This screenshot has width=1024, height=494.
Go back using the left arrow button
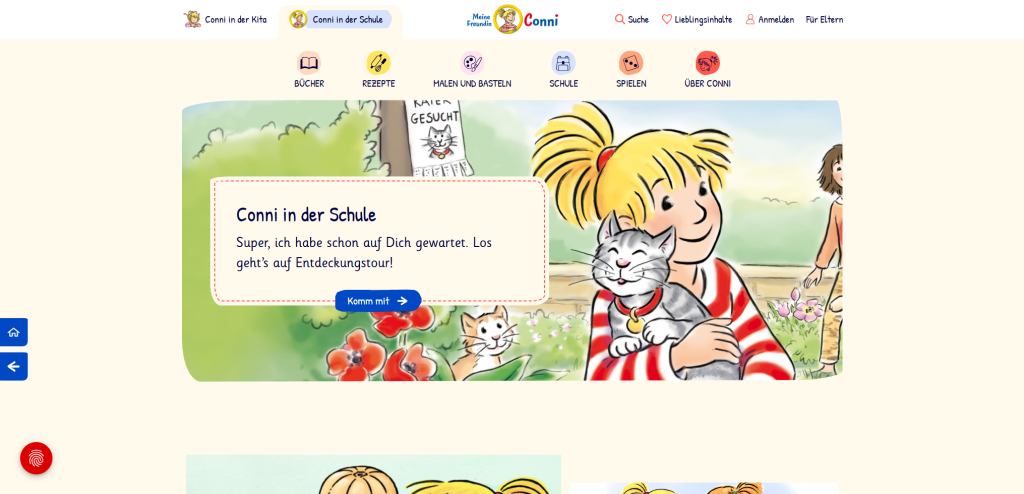(x=14, y=367)
